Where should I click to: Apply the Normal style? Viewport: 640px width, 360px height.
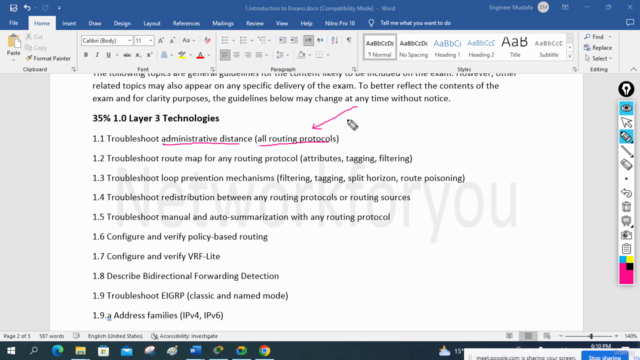click(x=380, y=47)
